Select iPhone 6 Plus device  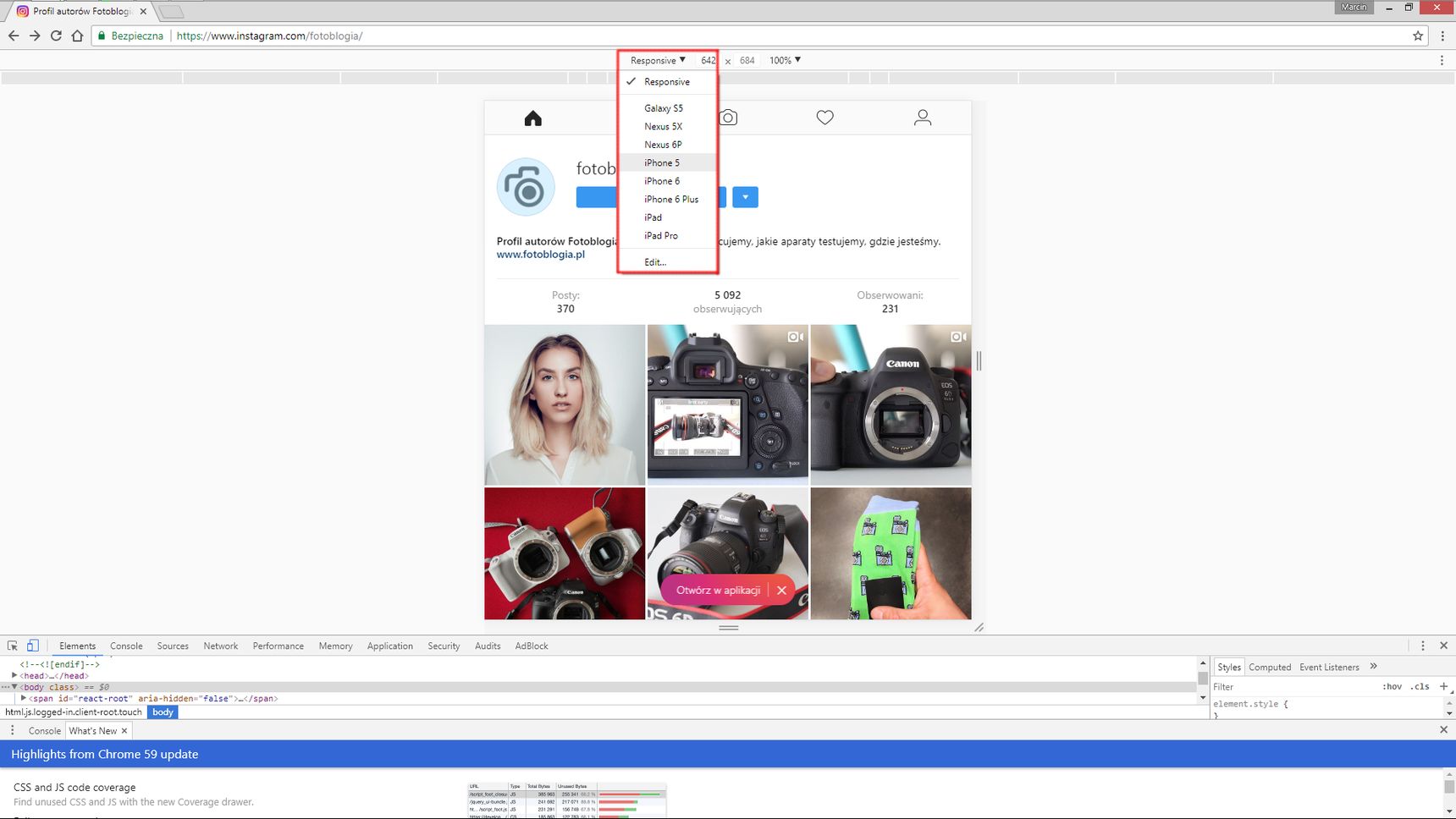[668, 199]
